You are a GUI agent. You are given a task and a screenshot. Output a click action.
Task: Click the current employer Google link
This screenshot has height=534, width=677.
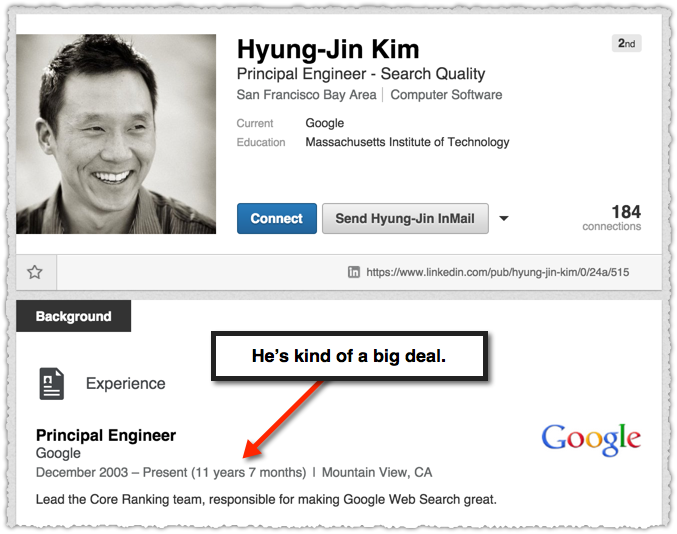(325, 123)
